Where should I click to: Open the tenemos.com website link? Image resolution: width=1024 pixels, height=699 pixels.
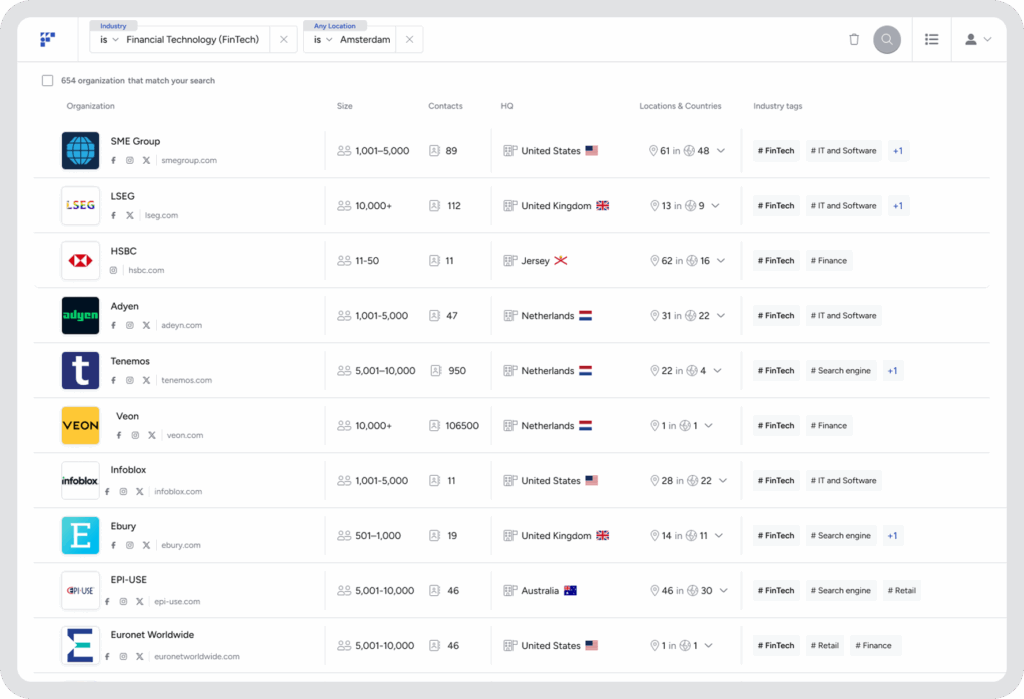[x=186, y=380]
